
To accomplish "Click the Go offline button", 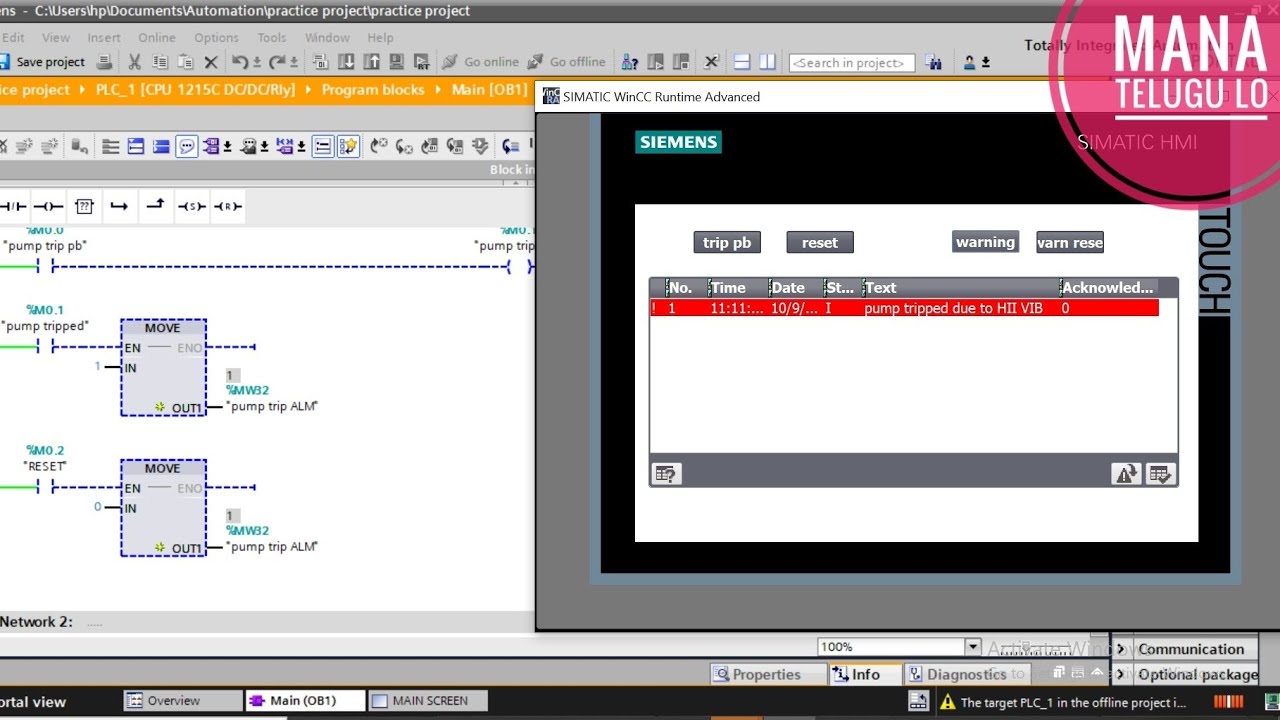I will pos(567,62).
